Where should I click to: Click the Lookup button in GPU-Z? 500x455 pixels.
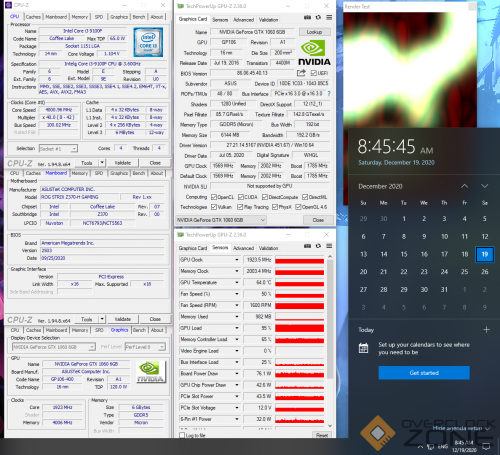coord(314,32)
